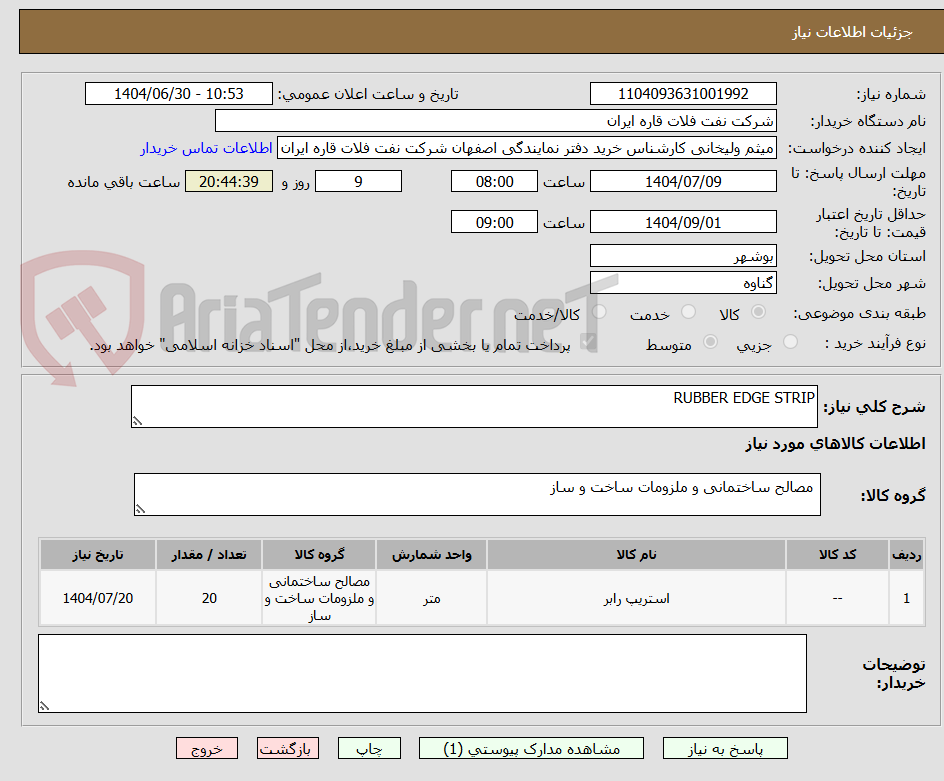
Task: Click the چاپ print button
Action: 369,748
